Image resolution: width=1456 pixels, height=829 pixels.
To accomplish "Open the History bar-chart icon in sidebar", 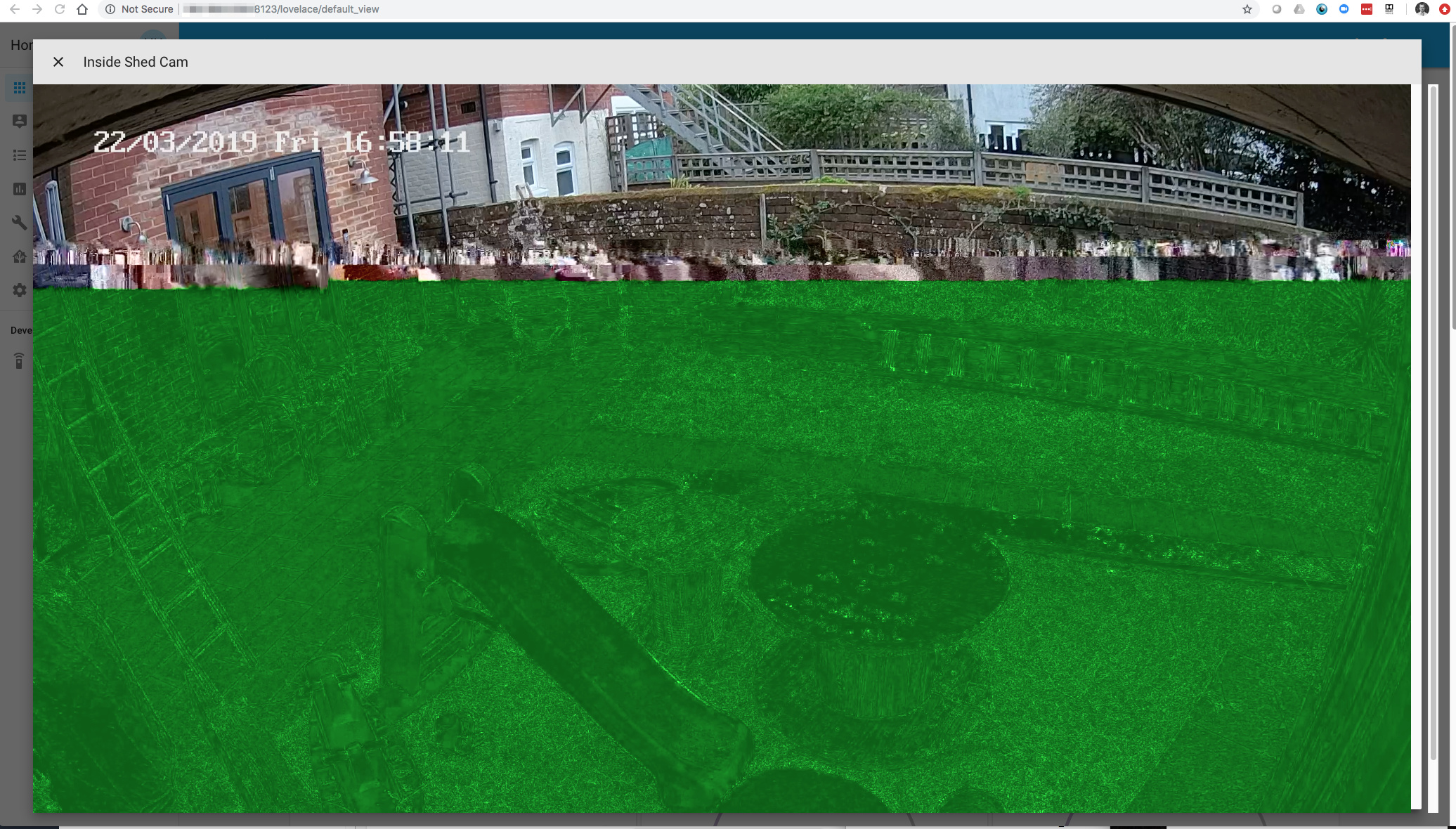I will [19, 189].
